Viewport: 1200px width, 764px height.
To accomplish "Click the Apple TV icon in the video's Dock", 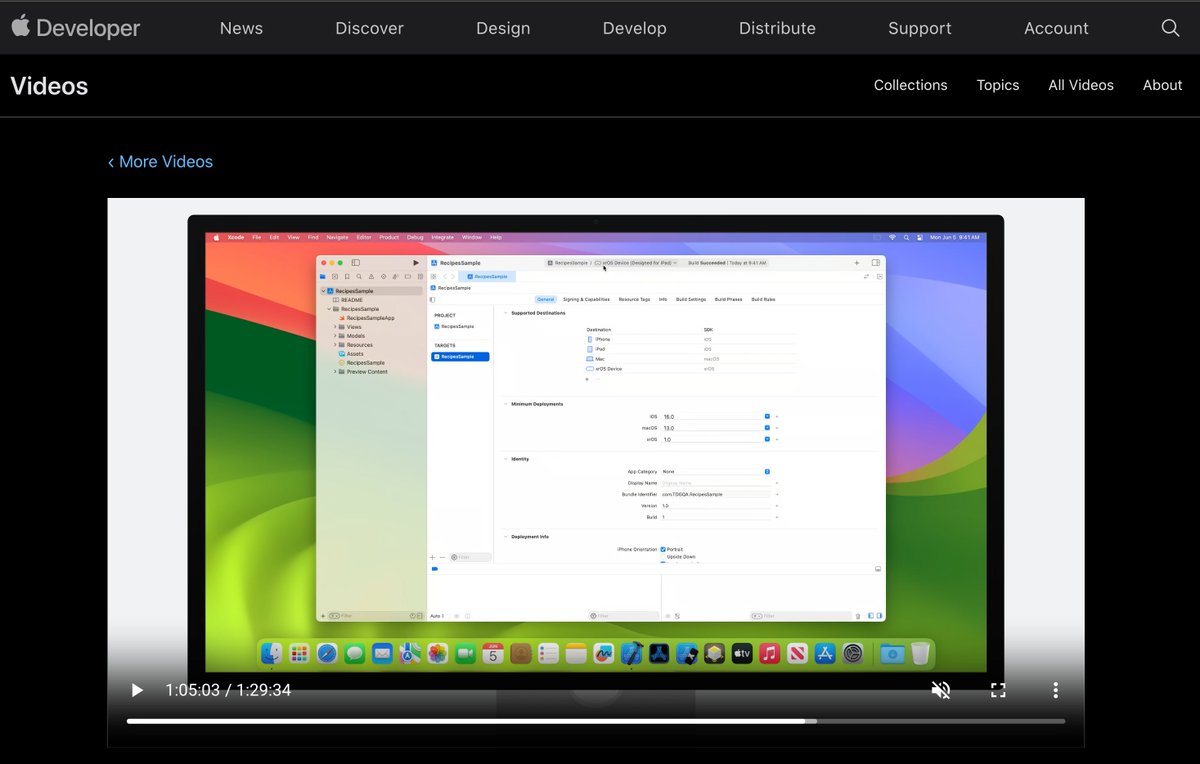I will 741,653.
